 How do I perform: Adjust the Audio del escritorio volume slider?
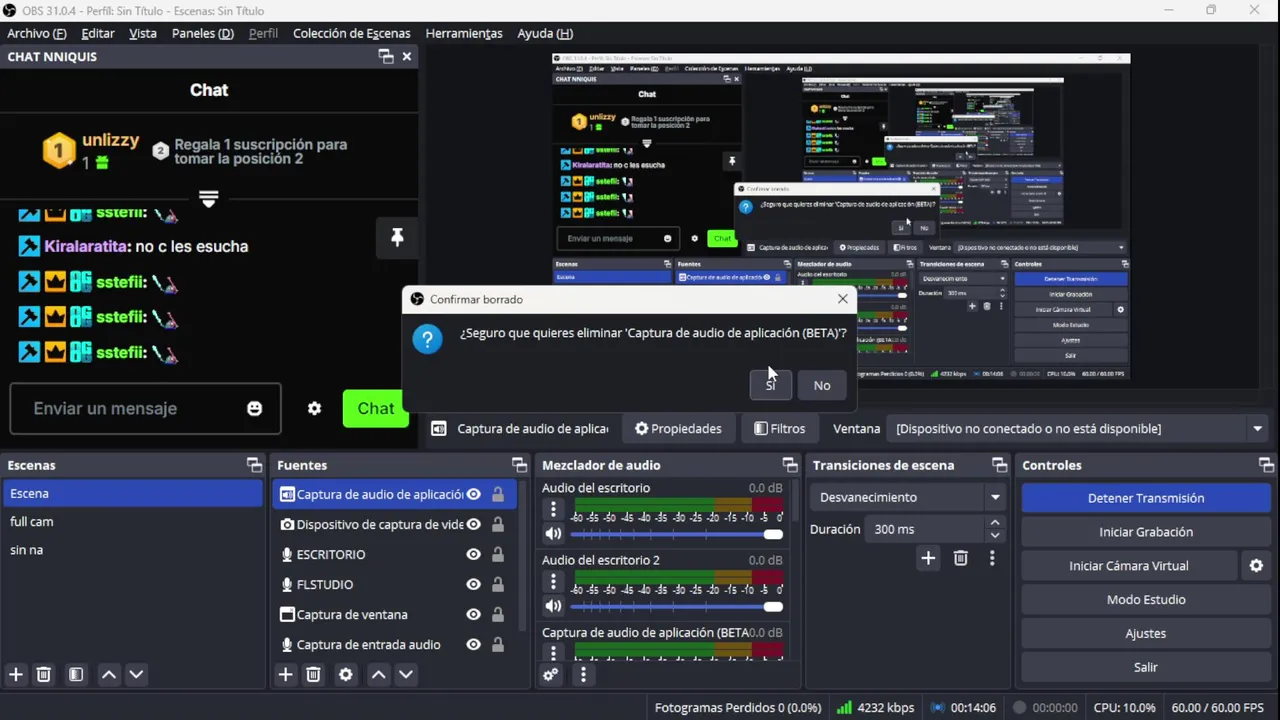pyautogui.click(x=677, y=534)
